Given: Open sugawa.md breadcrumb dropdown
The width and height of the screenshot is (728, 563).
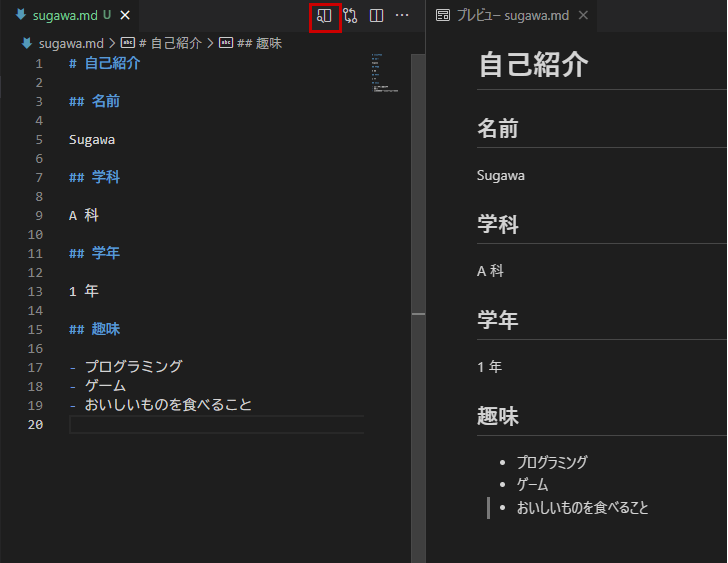Looking at the screenshot, I should tap(65, 43).
